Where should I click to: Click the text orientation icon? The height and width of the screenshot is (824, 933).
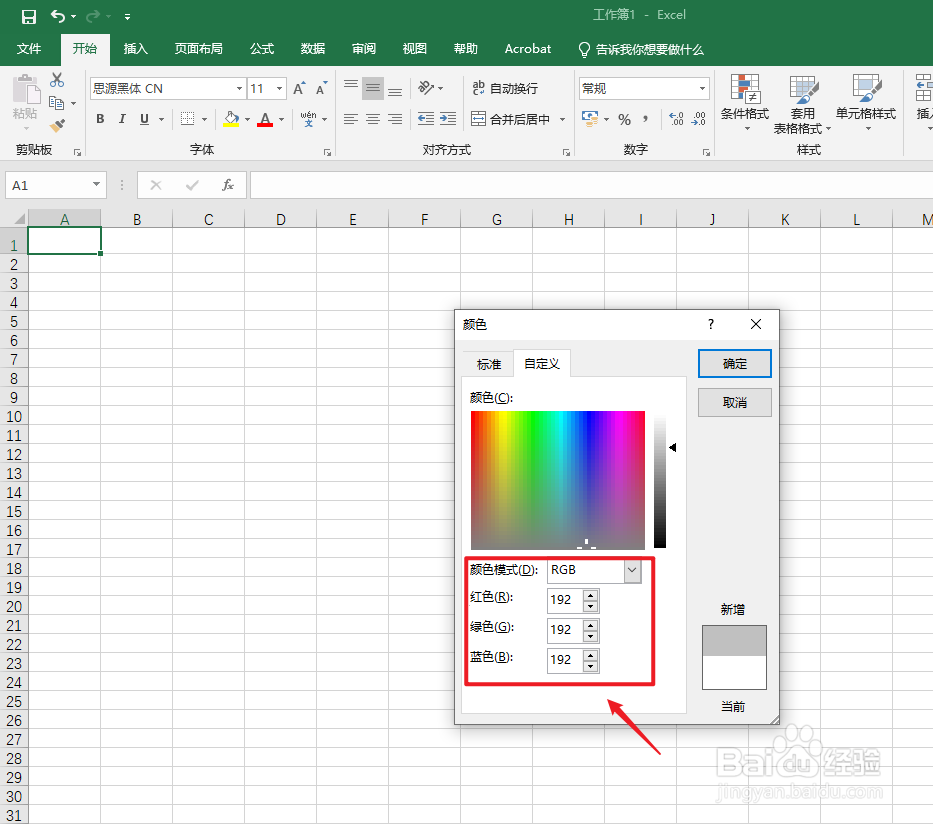426,88
